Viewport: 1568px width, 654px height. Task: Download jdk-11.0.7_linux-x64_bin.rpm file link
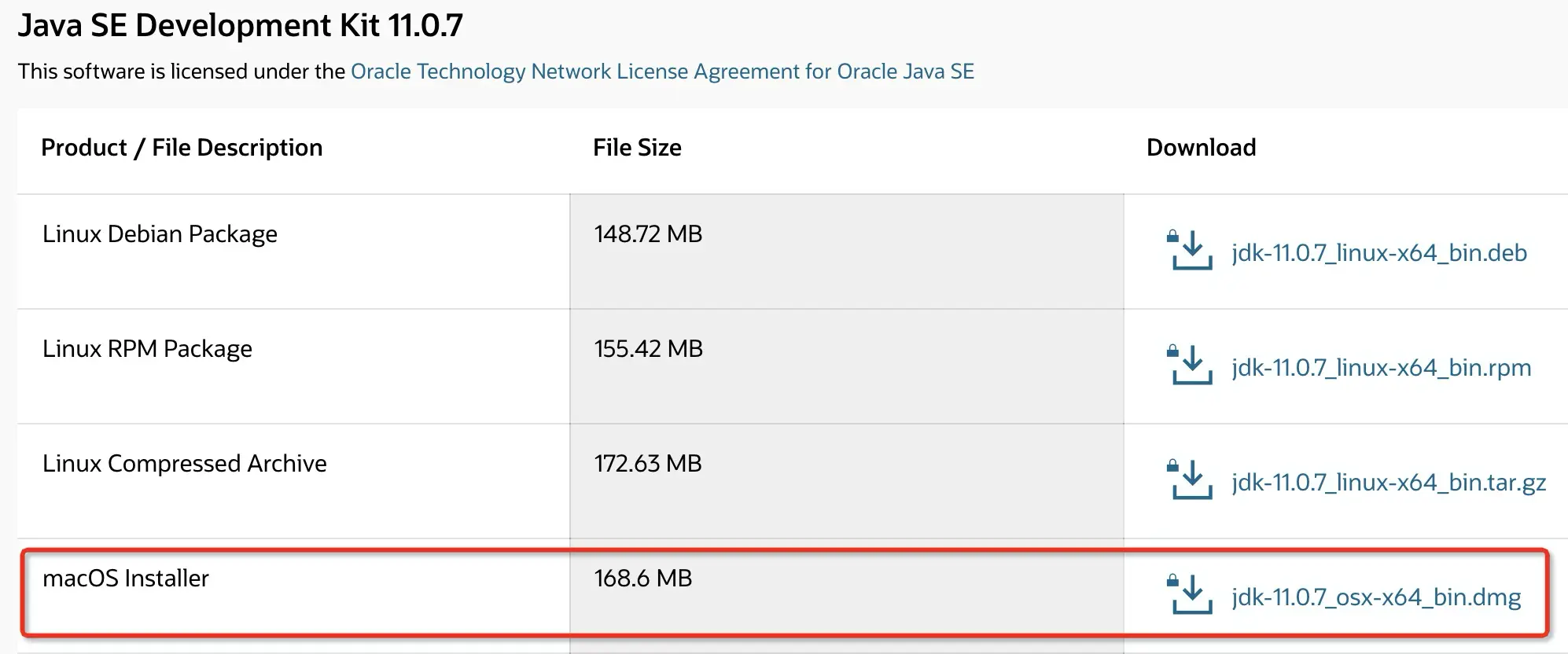coord(1382,368)
